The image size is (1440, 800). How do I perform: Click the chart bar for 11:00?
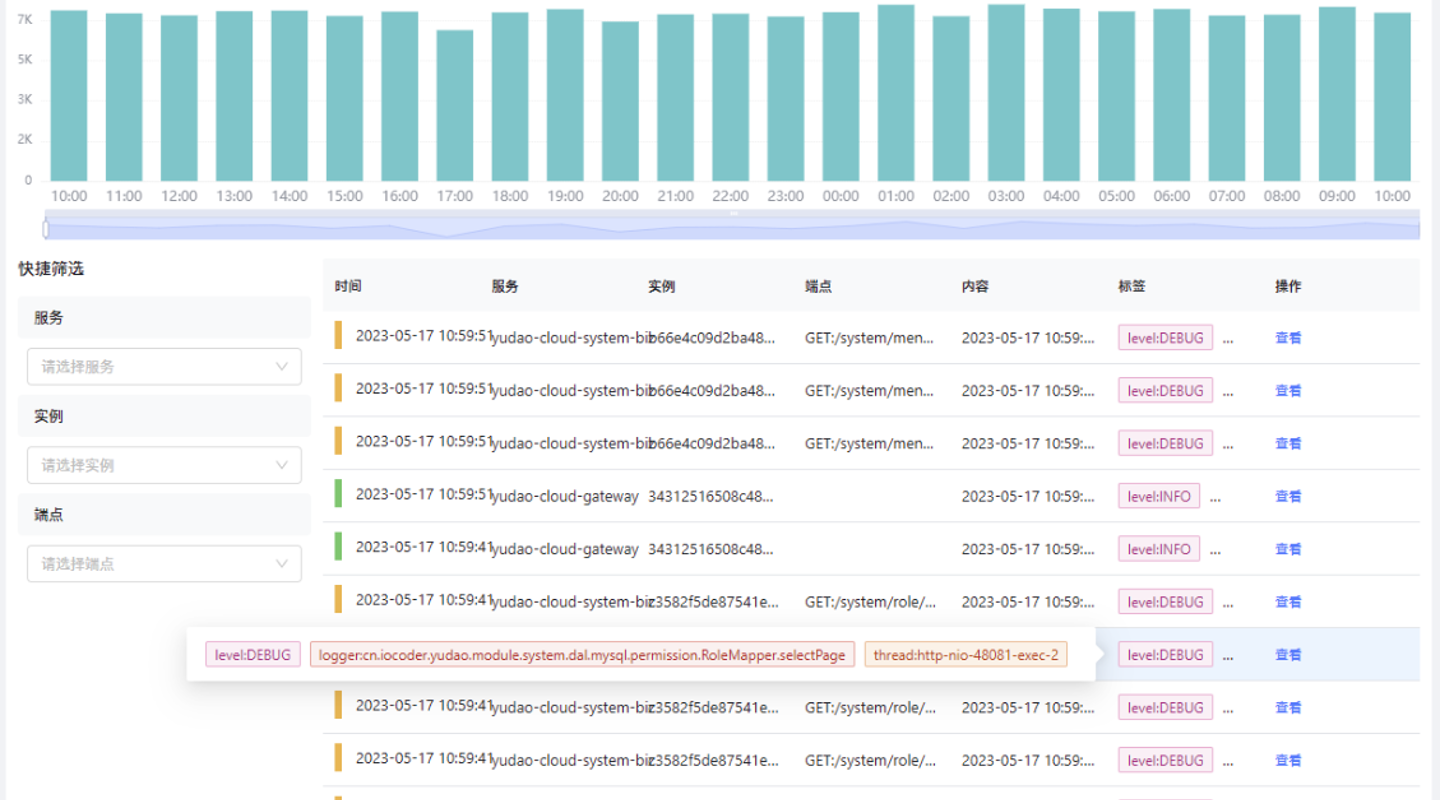(x=124, y=97)
